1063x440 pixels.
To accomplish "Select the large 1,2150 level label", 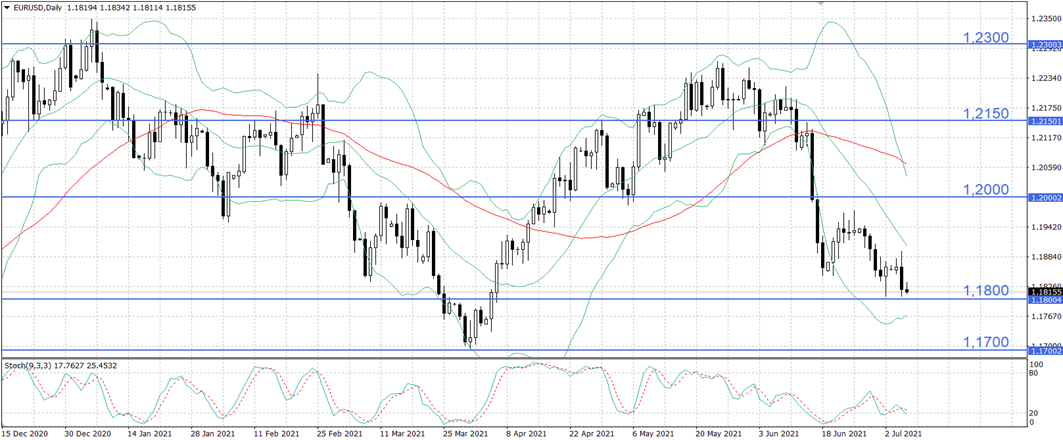I will pyautogui.click(x=984, y=113).
